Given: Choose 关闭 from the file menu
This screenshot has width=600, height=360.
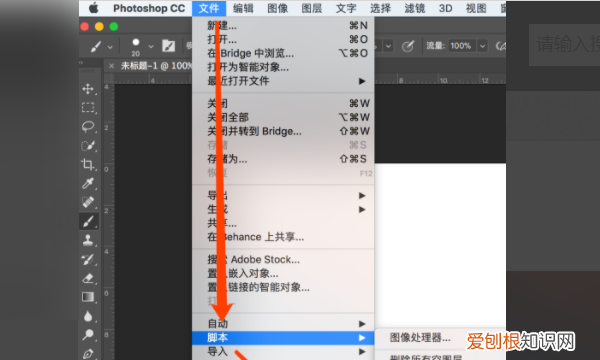Looking at the screenshot, I should [x=283, y=103].
